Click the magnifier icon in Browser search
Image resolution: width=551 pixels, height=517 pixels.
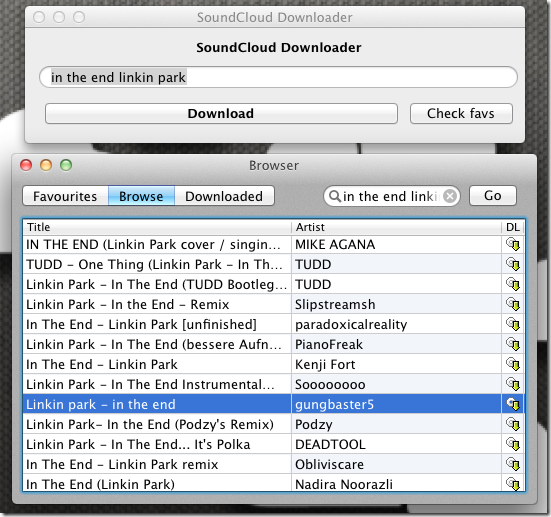(335, 196)
